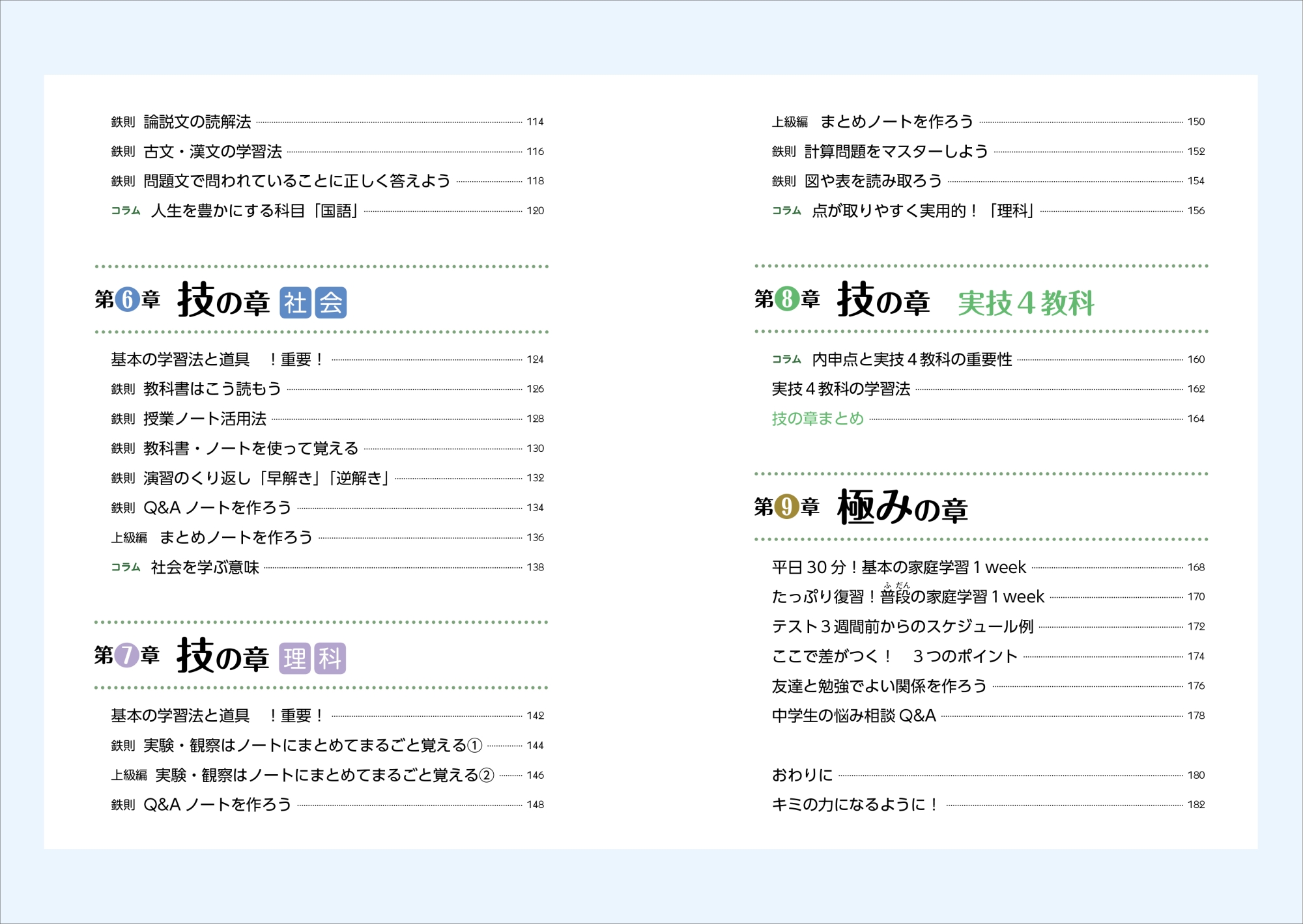Select 基本の学習法と道具 entry with page 124
Image resolution: width=1303 pixels, height=924 pixels.
(218, 359)
